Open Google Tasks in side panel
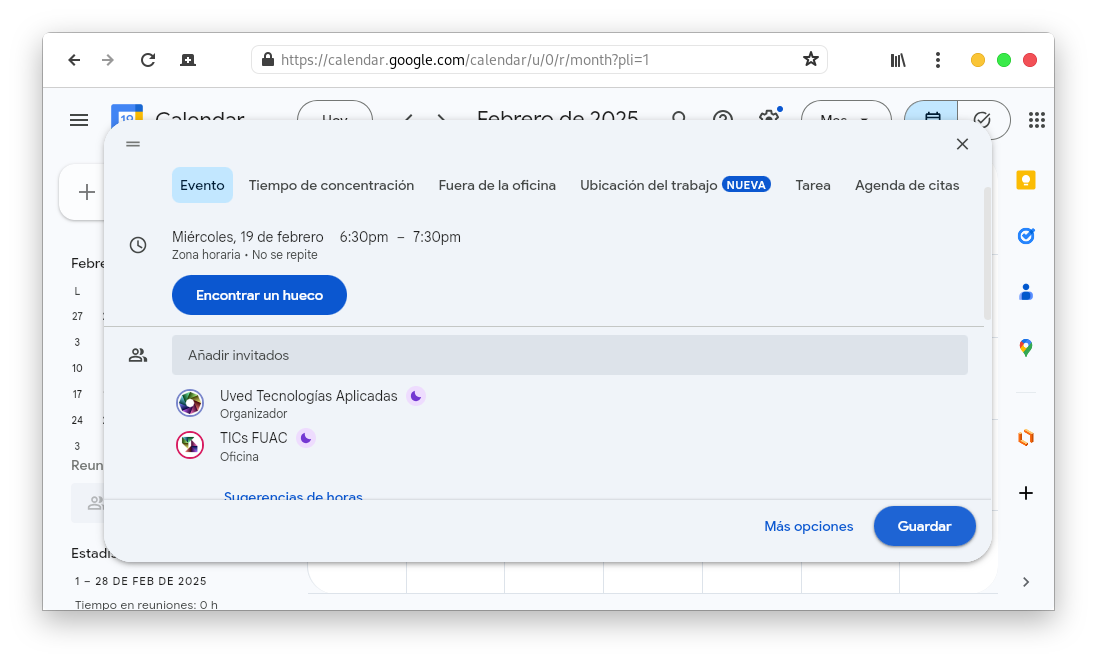 pyautogui.click(x=1025, y=236)
